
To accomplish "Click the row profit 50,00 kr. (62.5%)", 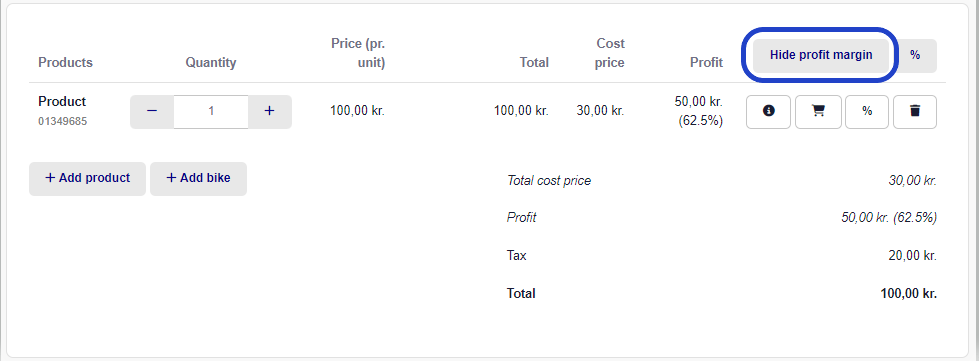I will point(699,111).
